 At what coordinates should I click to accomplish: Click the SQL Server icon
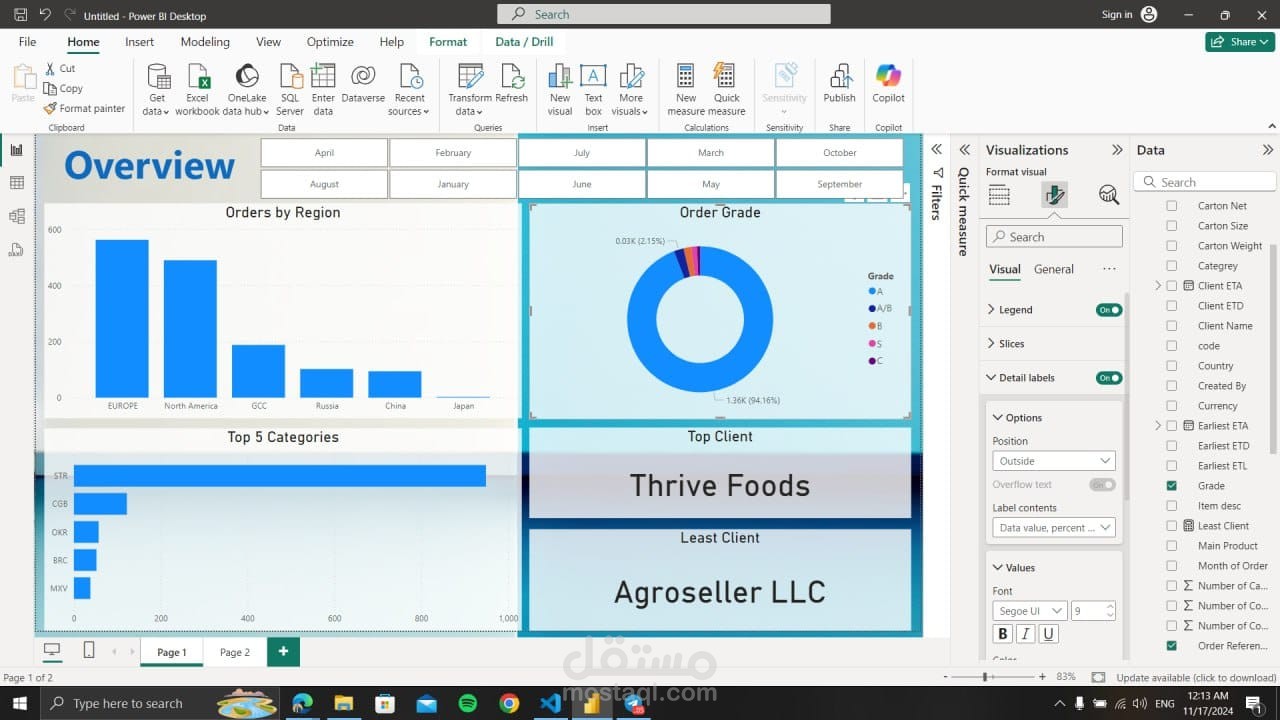tap(290, 89)
